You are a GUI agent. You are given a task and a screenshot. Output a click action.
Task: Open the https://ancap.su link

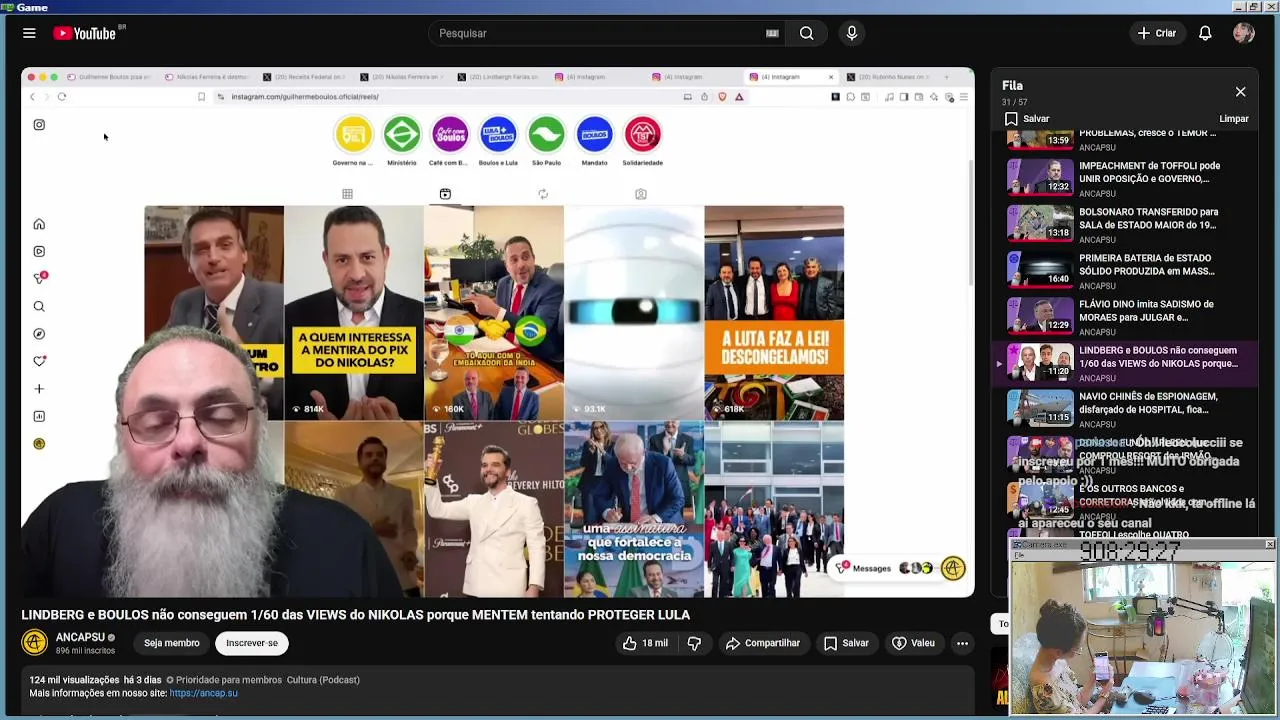204,693
